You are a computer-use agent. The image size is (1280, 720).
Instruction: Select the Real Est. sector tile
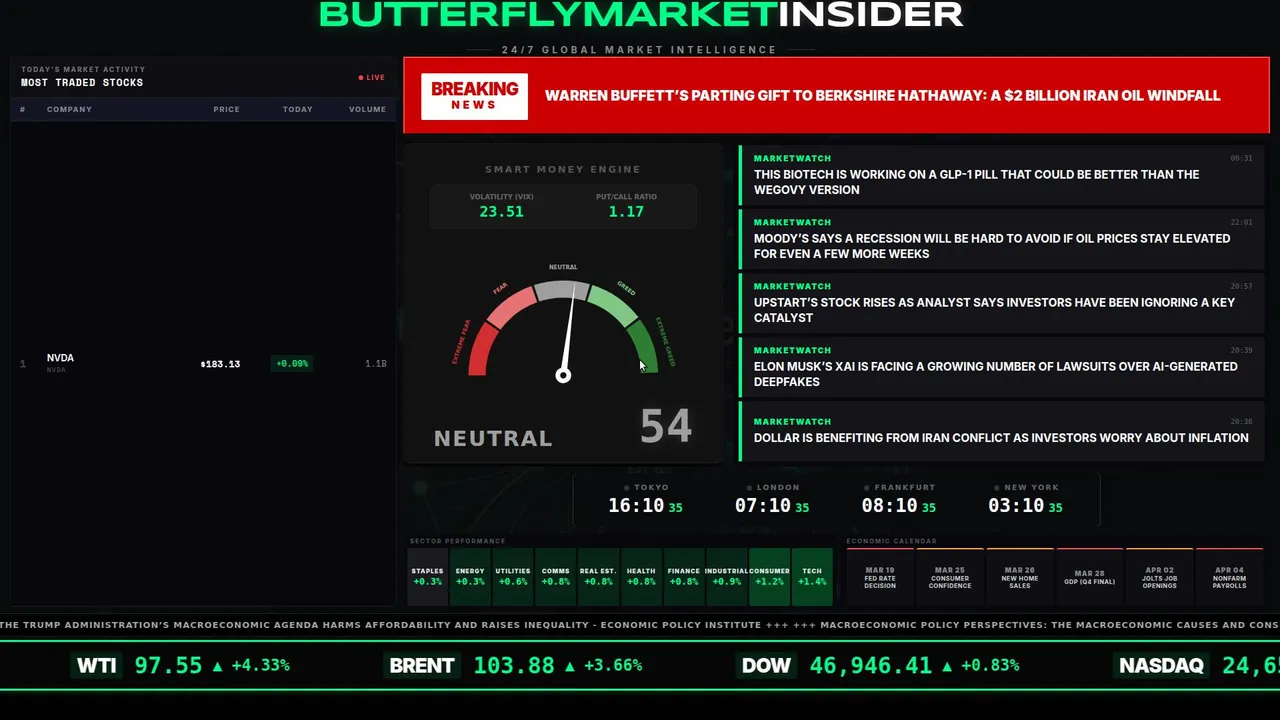[x=598, y=577]
